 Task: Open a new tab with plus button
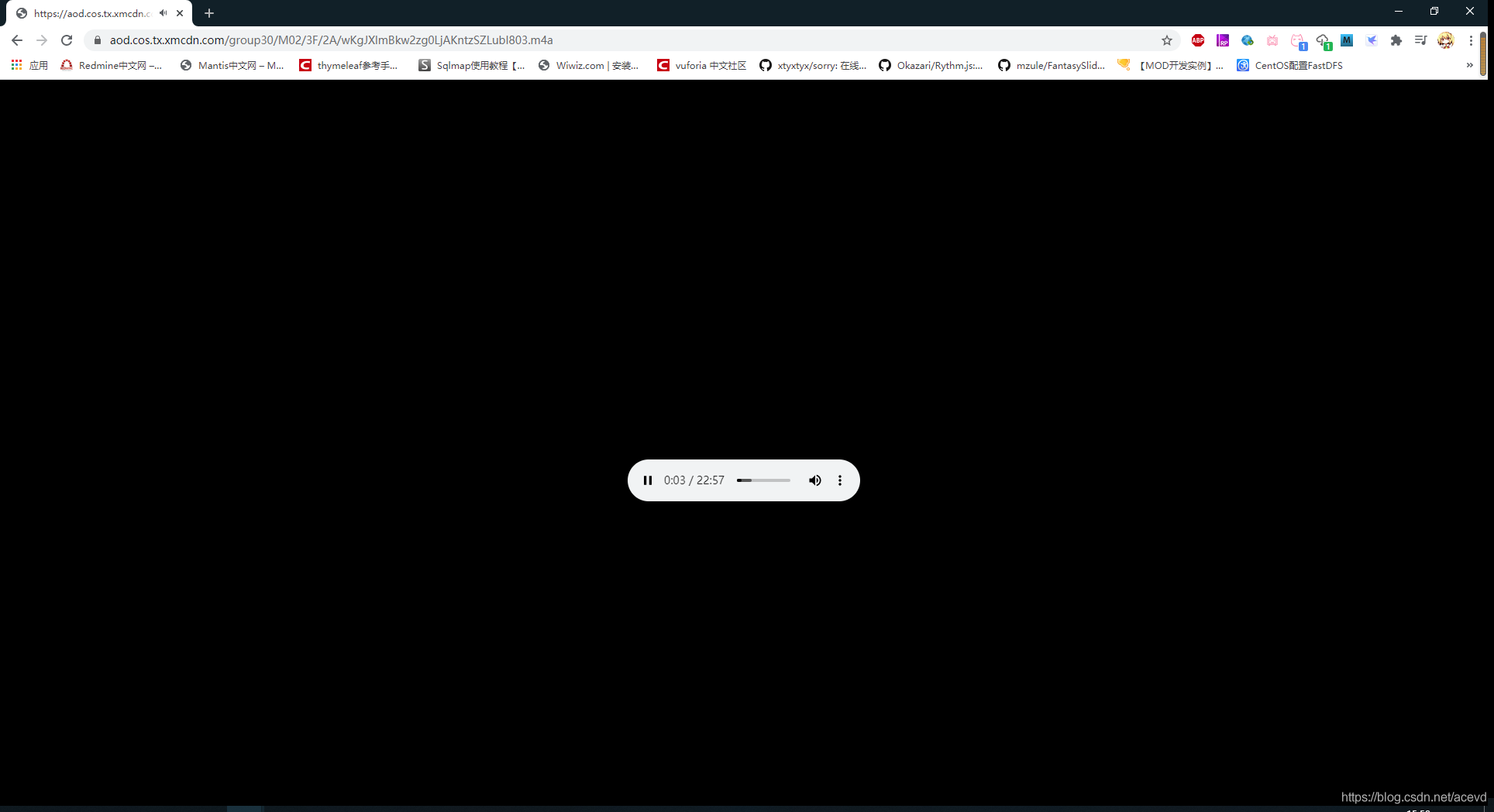tap(209, 13)
